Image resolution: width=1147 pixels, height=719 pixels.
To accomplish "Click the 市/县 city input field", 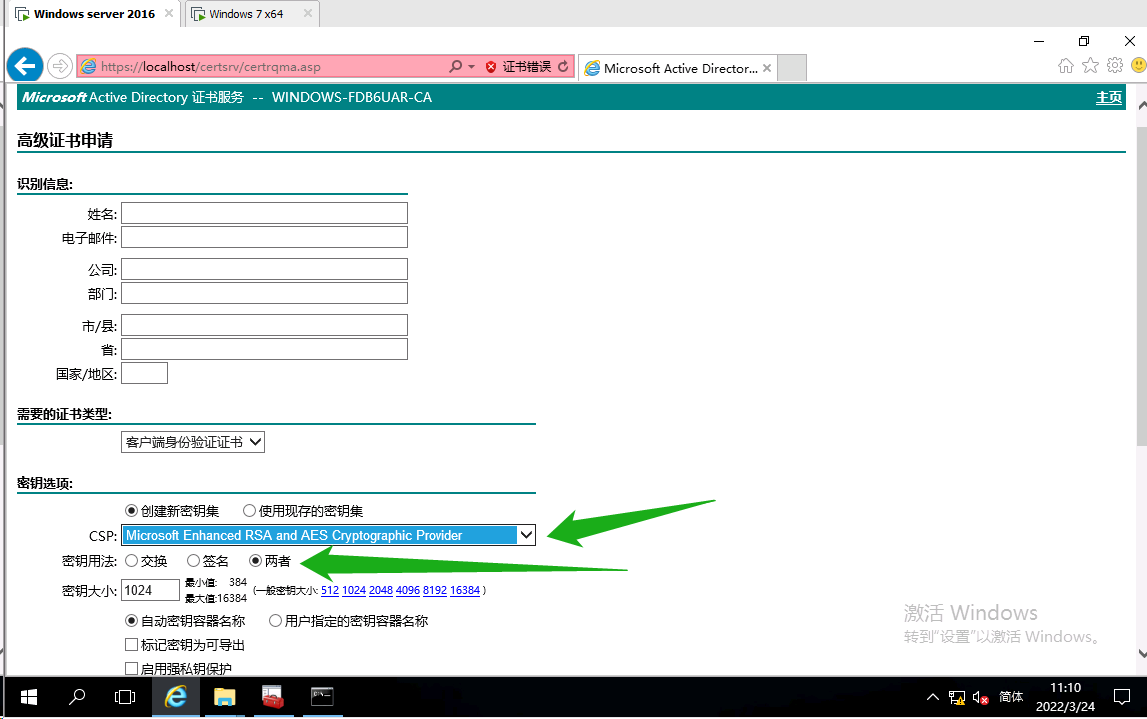I will pos(264,325).
